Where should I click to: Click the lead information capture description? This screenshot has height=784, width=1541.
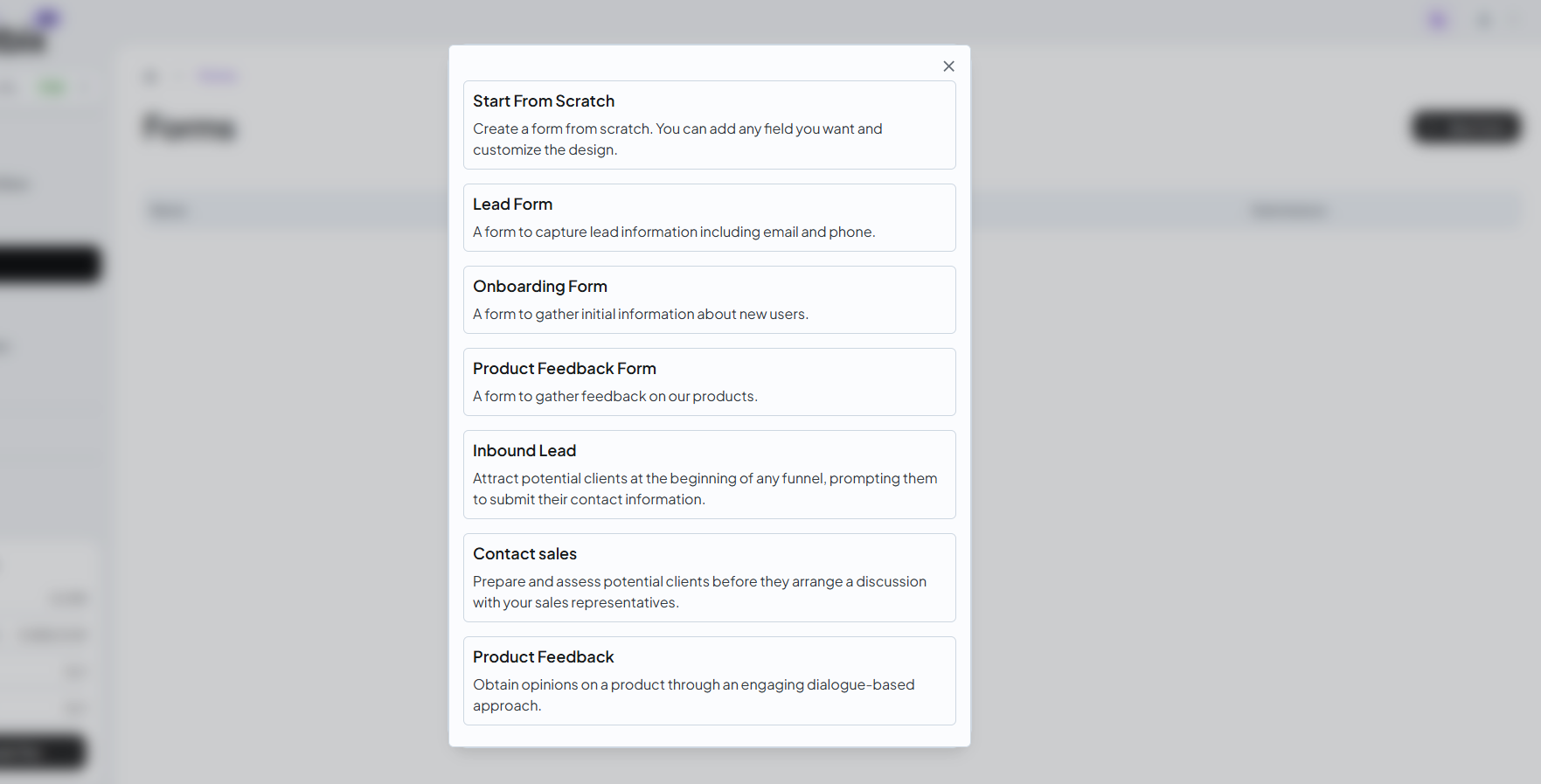tap(673, 232)
